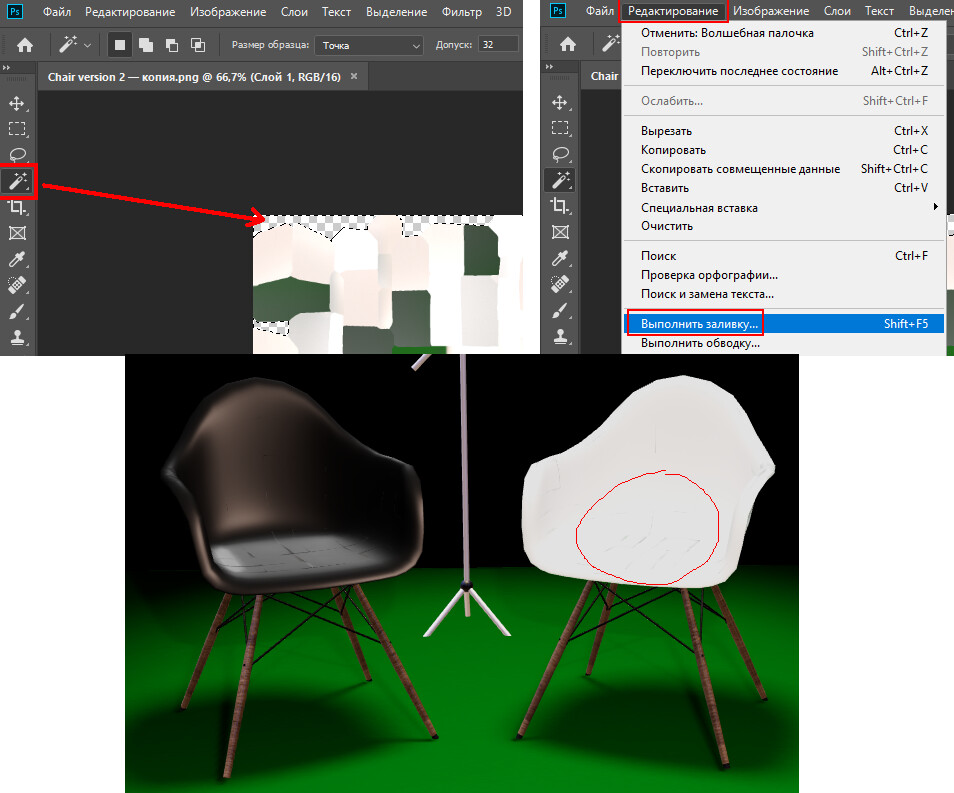Screen dimensions: 954x793
Task: Open the Изображение menu in right window
Action: [771, 11]
